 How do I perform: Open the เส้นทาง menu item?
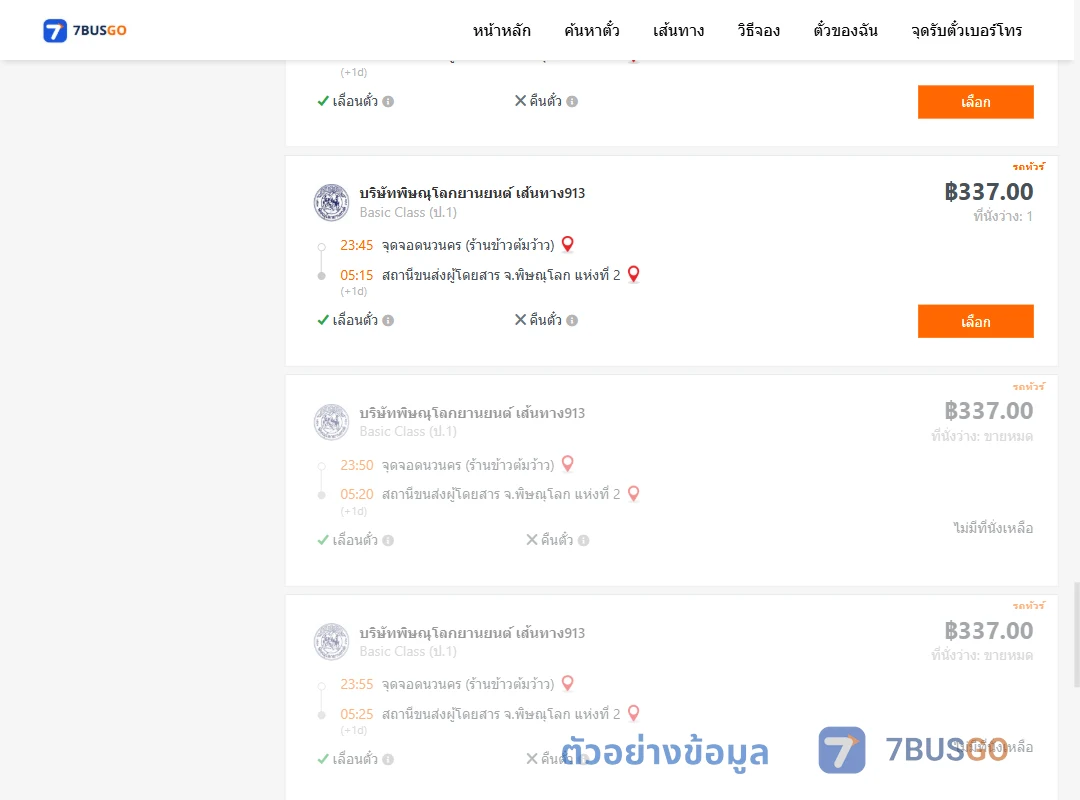coord(678,30)
